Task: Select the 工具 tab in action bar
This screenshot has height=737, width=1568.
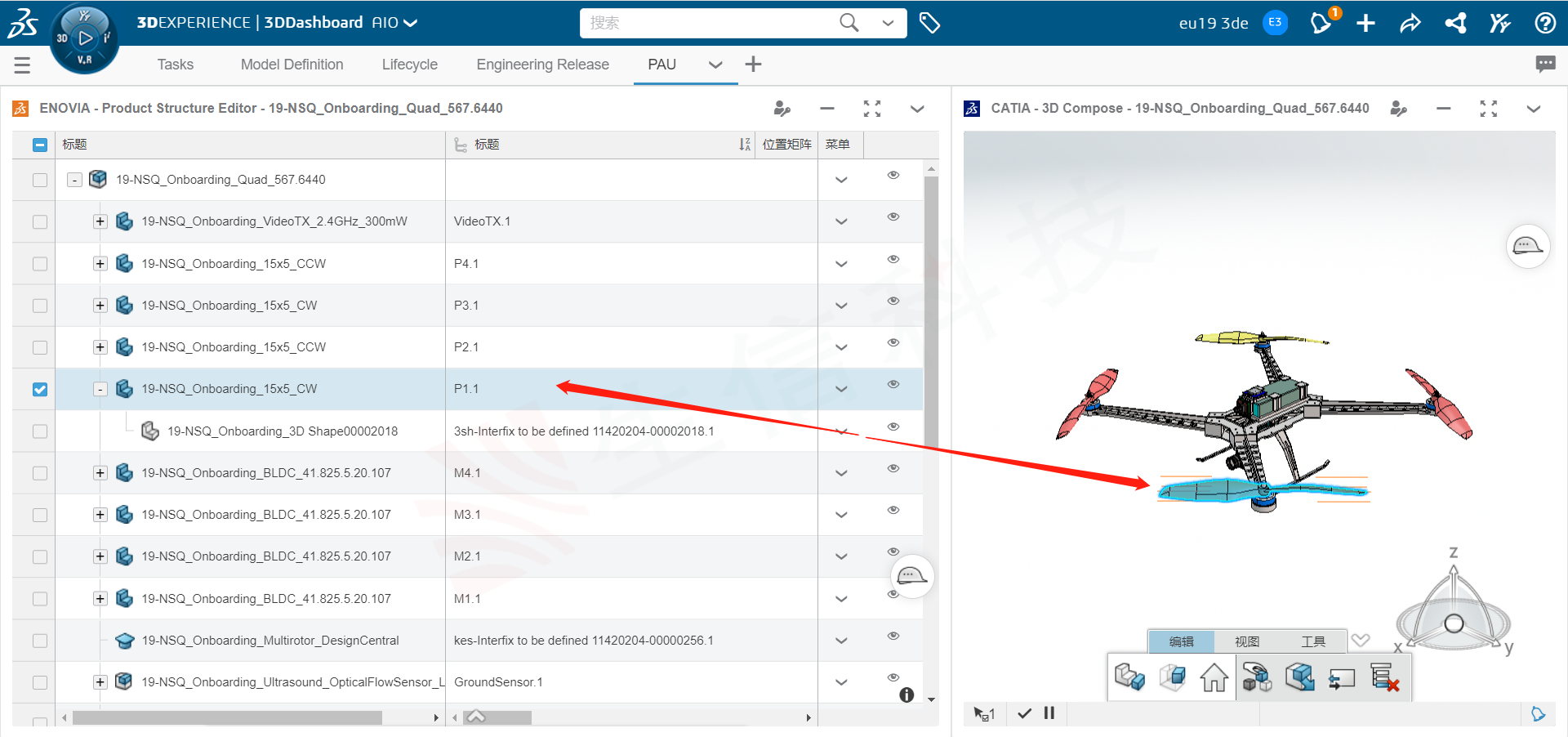Action: [1313, 641]
